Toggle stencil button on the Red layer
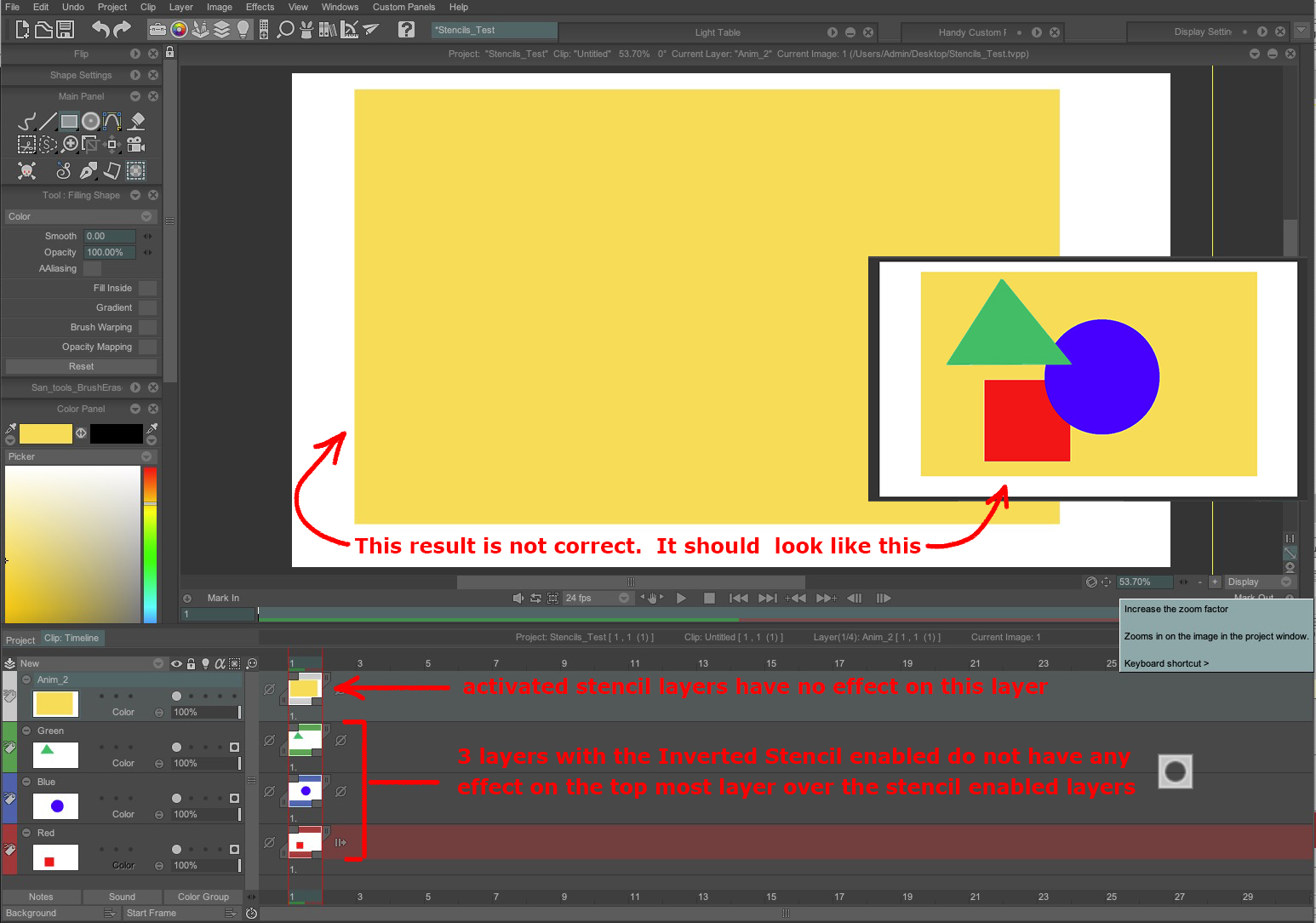The image size is (1316, 923). (235, 849)
